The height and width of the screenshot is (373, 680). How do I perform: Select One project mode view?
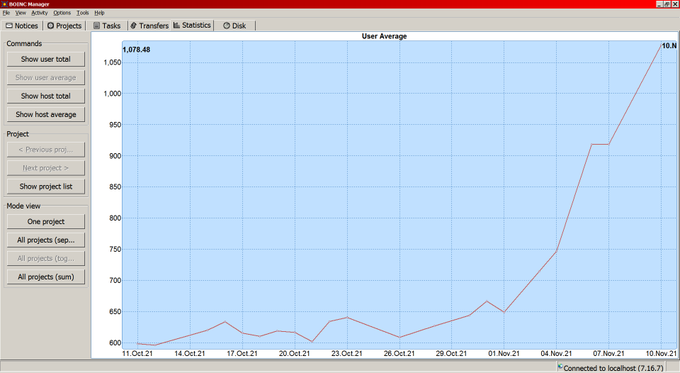click(46, 222)
